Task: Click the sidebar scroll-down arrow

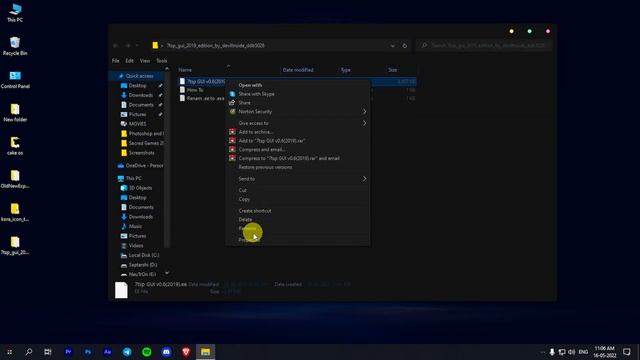Action: [167, 273]
